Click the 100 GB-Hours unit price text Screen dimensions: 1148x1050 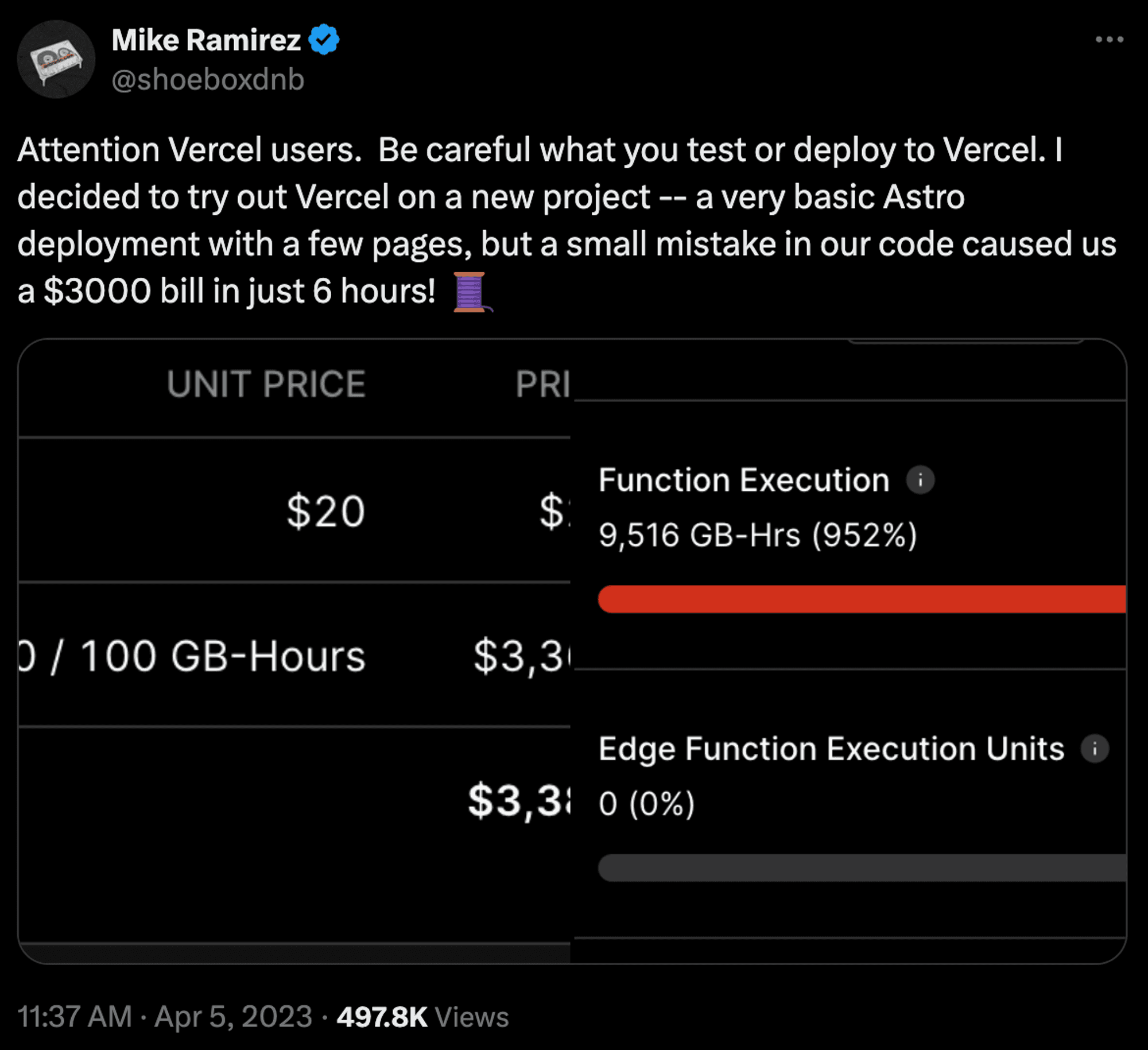coord(222,656)
